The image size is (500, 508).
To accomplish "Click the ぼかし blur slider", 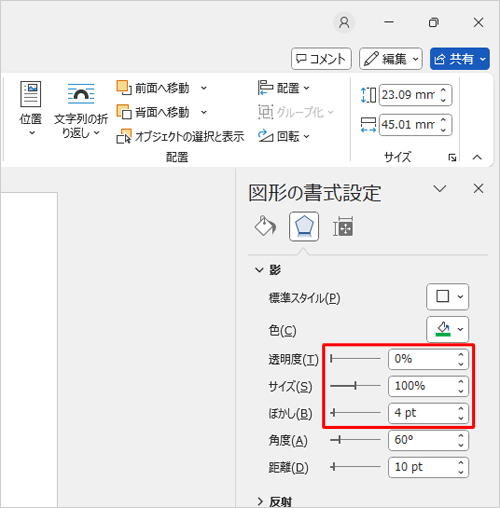I will (355, 413).
